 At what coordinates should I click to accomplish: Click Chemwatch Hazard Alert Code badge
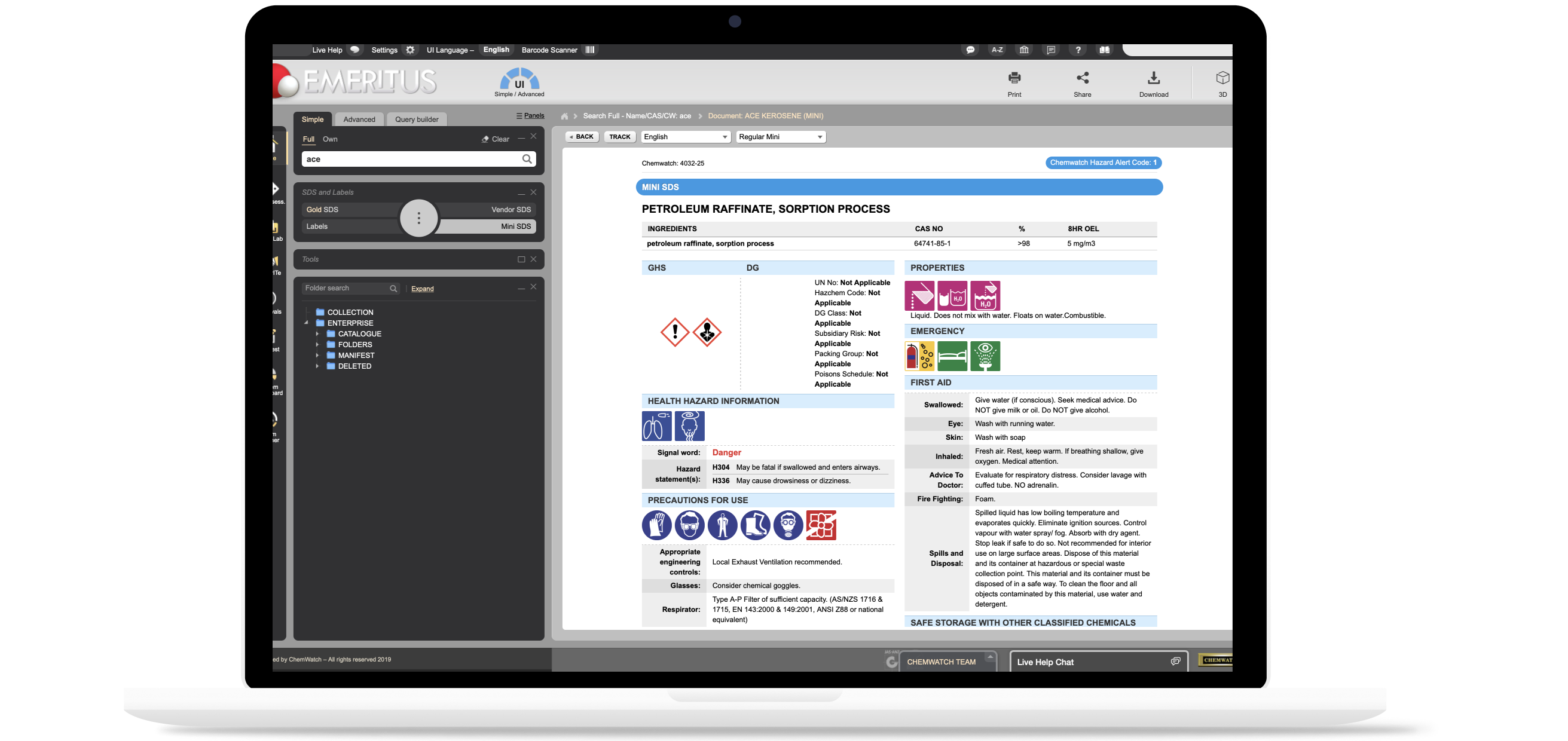(1103, 163)
